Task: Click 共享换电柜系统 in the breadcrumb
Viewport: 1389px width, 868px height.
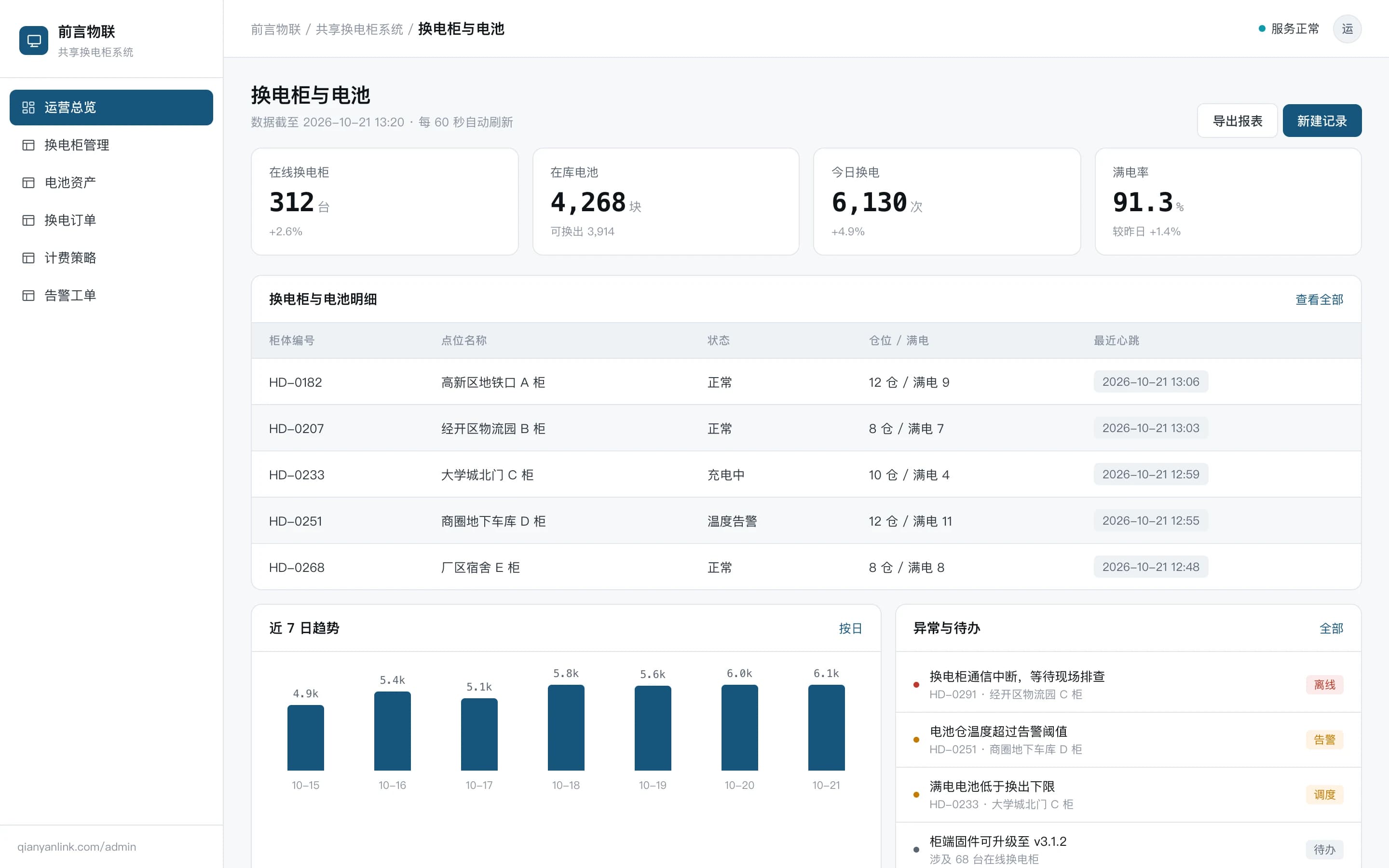Action: click(359, 29)
